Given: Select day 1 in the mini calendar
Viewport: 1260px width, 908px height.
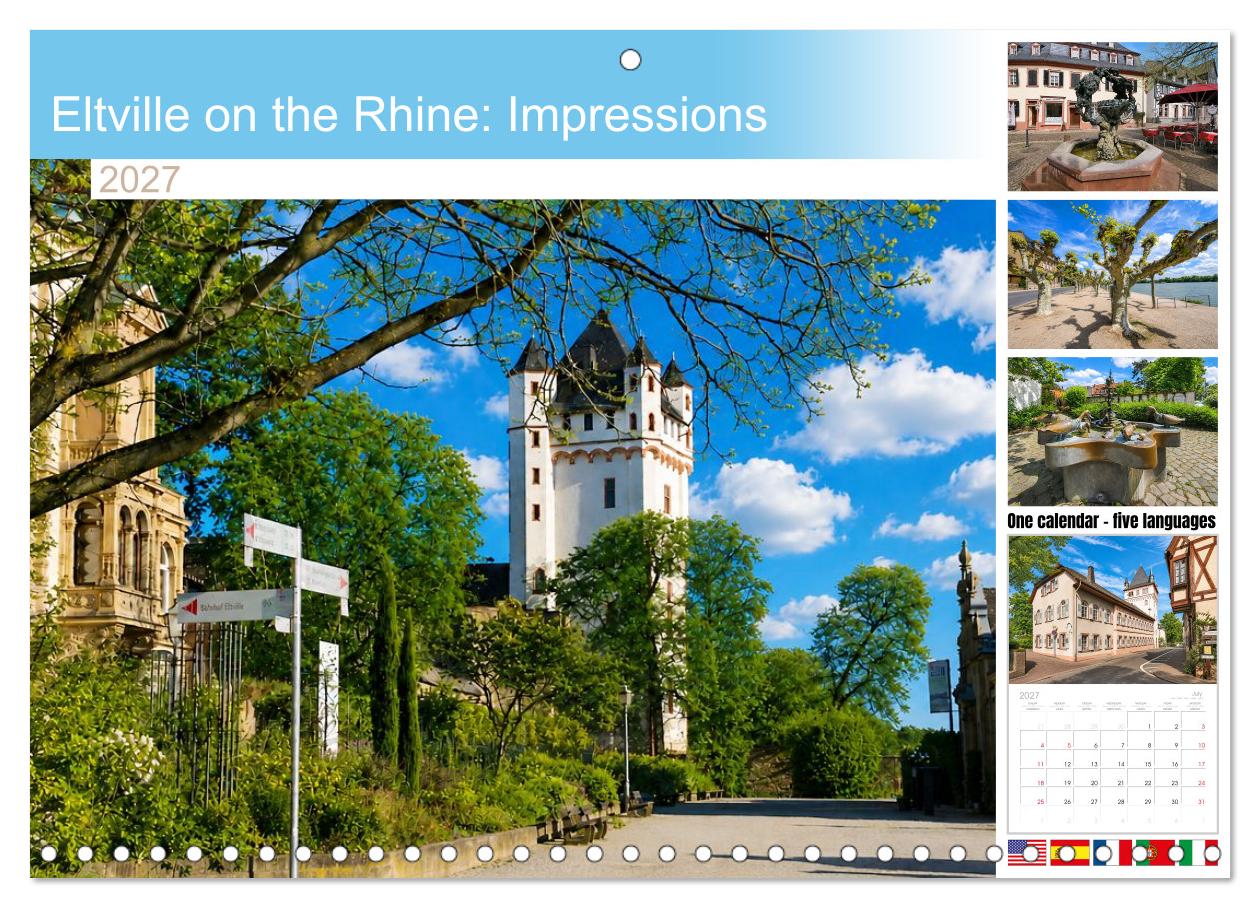Looking at the screenshot, I should 1151,727.
